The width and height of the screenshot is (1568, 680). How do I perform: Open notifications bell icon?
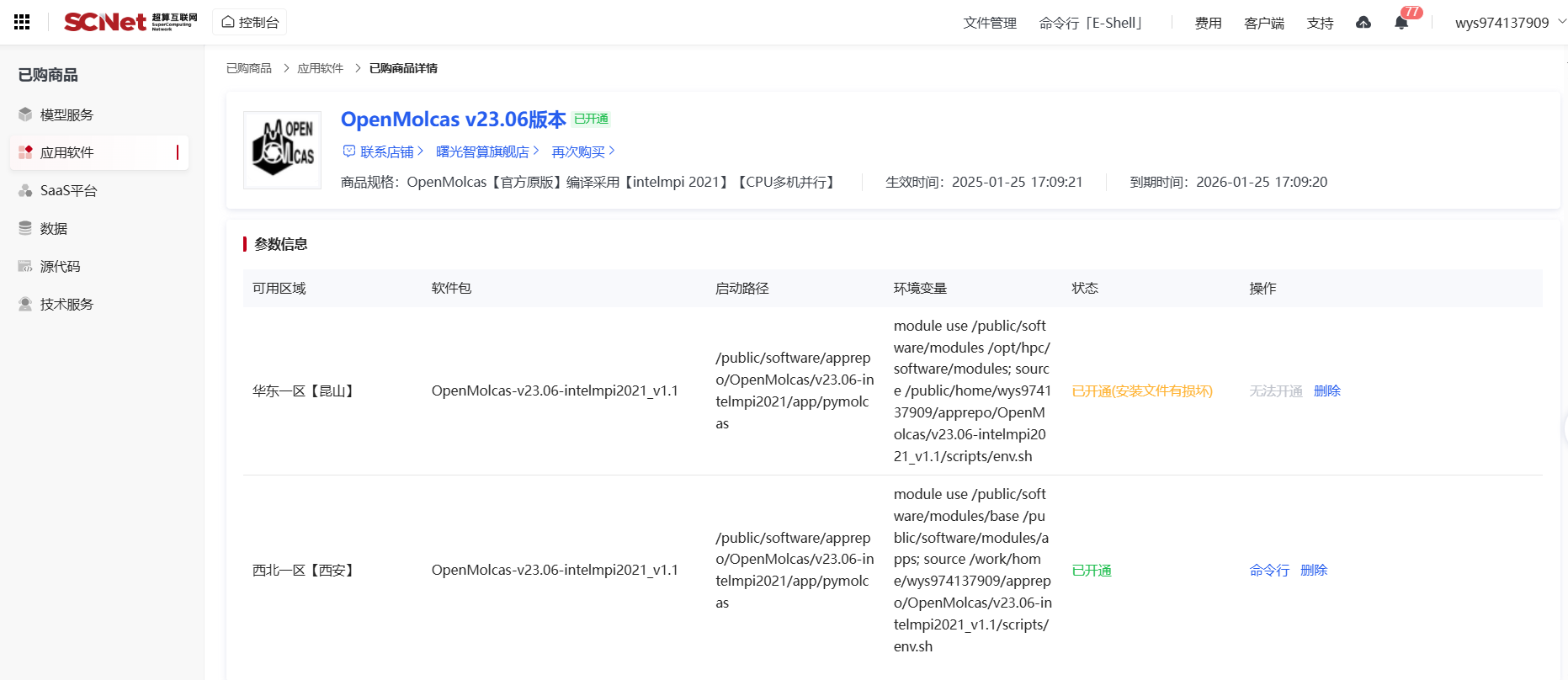point(1401,23)
